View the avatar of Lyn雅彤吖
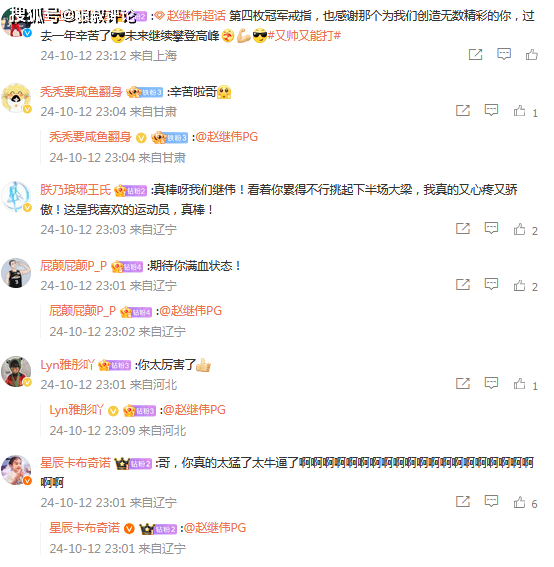554x567 pixels. [x=16, y=371]
